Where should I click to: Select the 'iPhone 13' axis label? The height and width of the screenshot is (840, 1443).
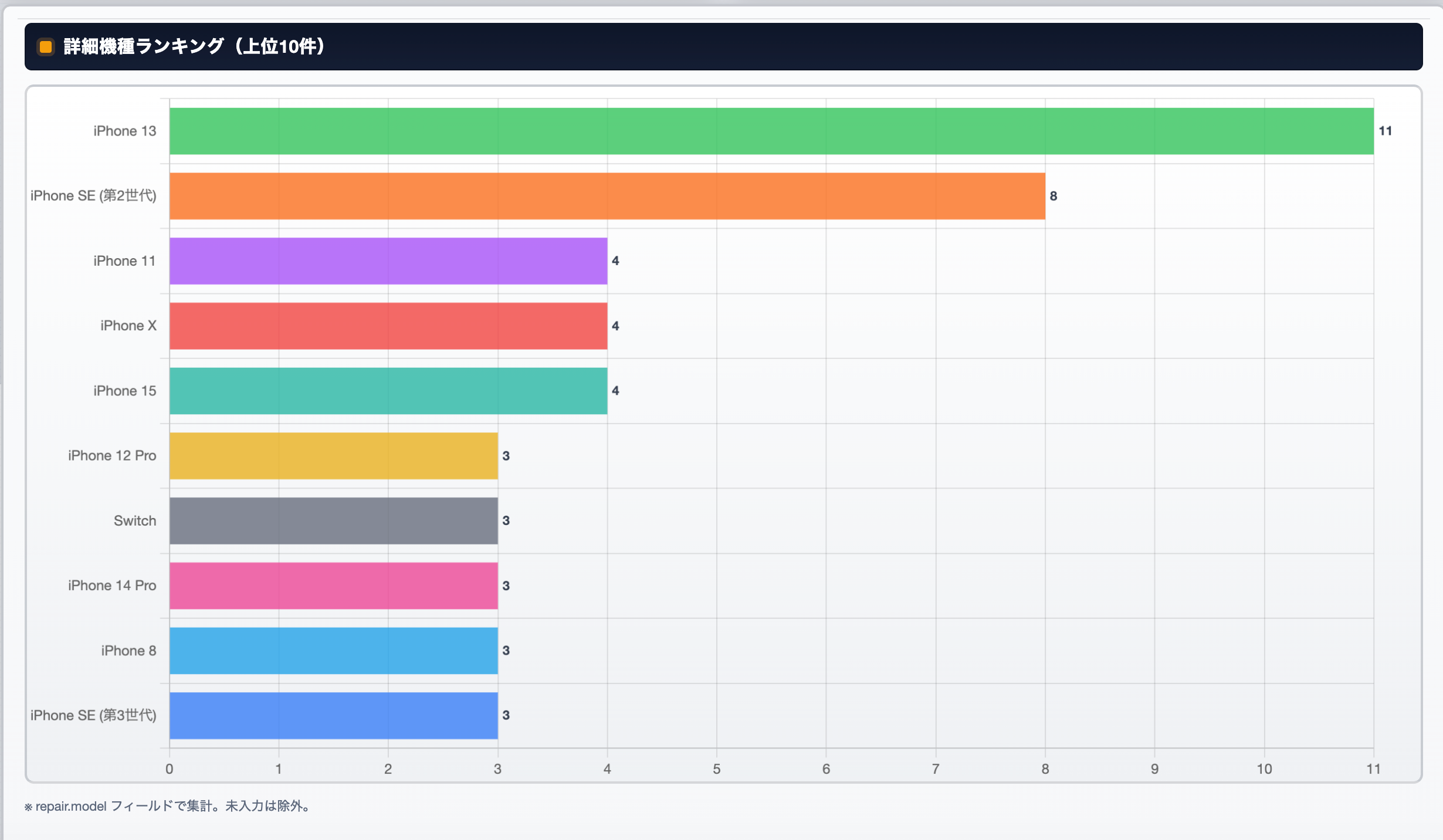(x=125, y=131)
